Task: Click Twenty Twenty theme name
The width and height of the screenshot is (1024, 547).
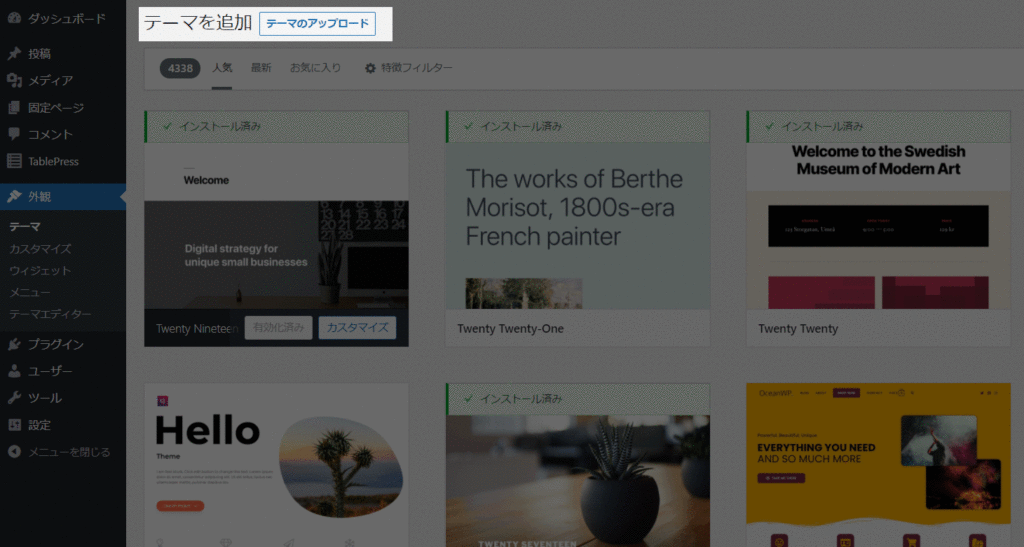Action: point(797,328)
